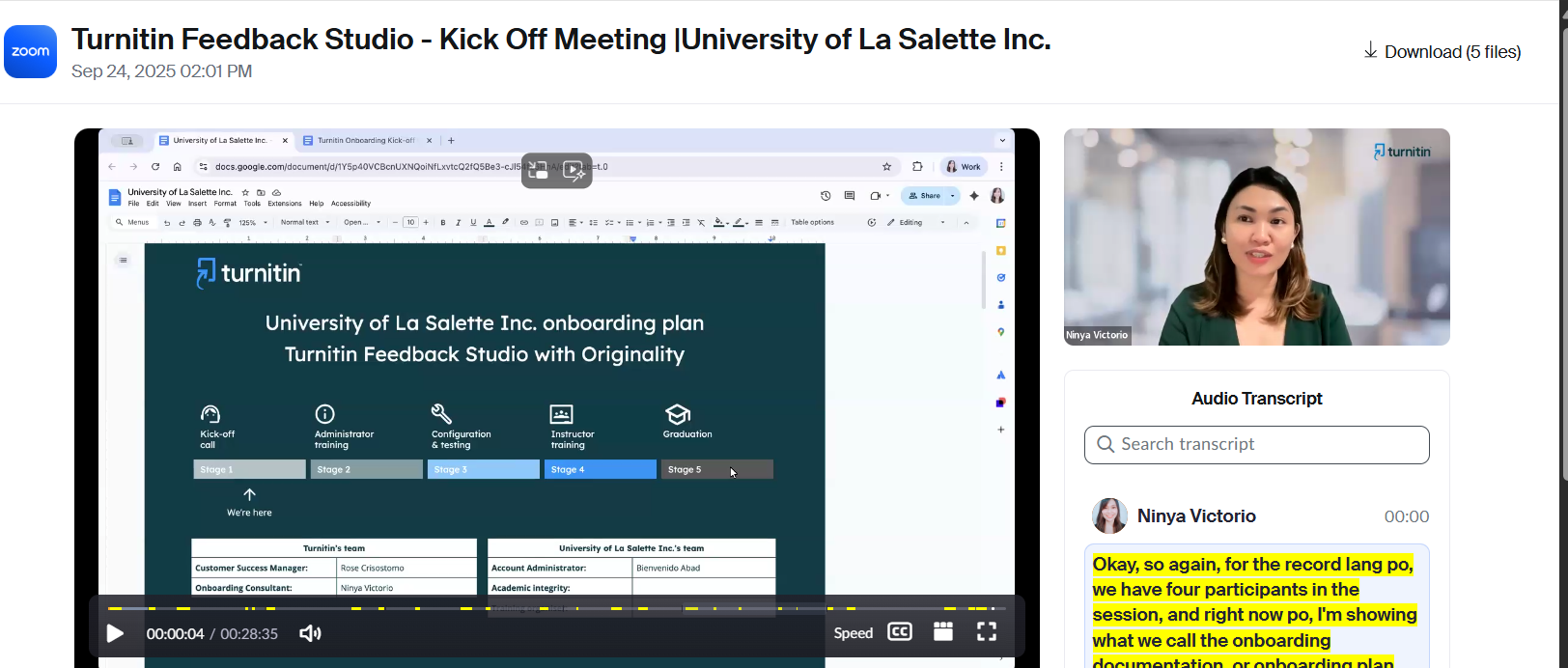Viewport: 1568px width, 668px height.
Task: Click the download arrow icon
Action: pyautogui.click(x=1370, y=50)
